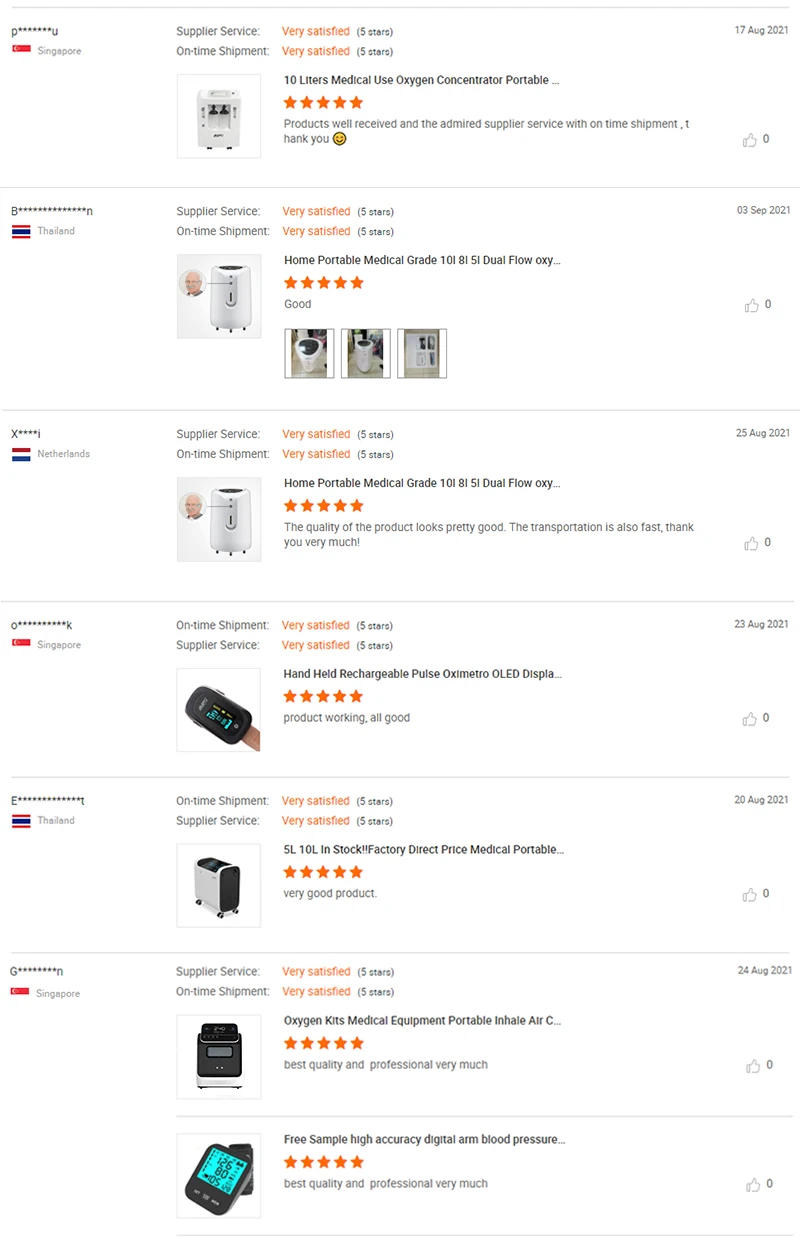The height and width of the screenshot is (1241, 800).
Task: Open Free Sample digital arm blood pressure link
Action: (424, 1139)
